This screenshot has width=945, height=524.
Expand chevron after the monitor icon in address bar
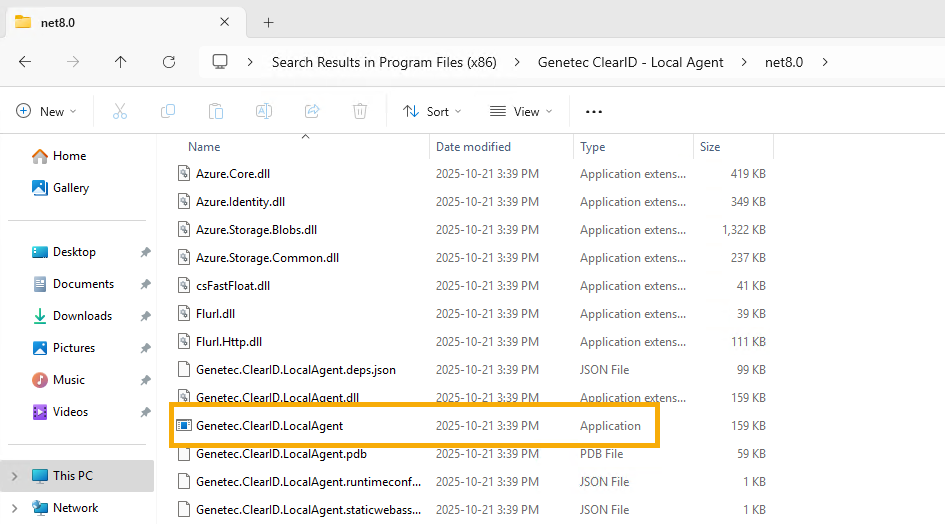(250, 62)
